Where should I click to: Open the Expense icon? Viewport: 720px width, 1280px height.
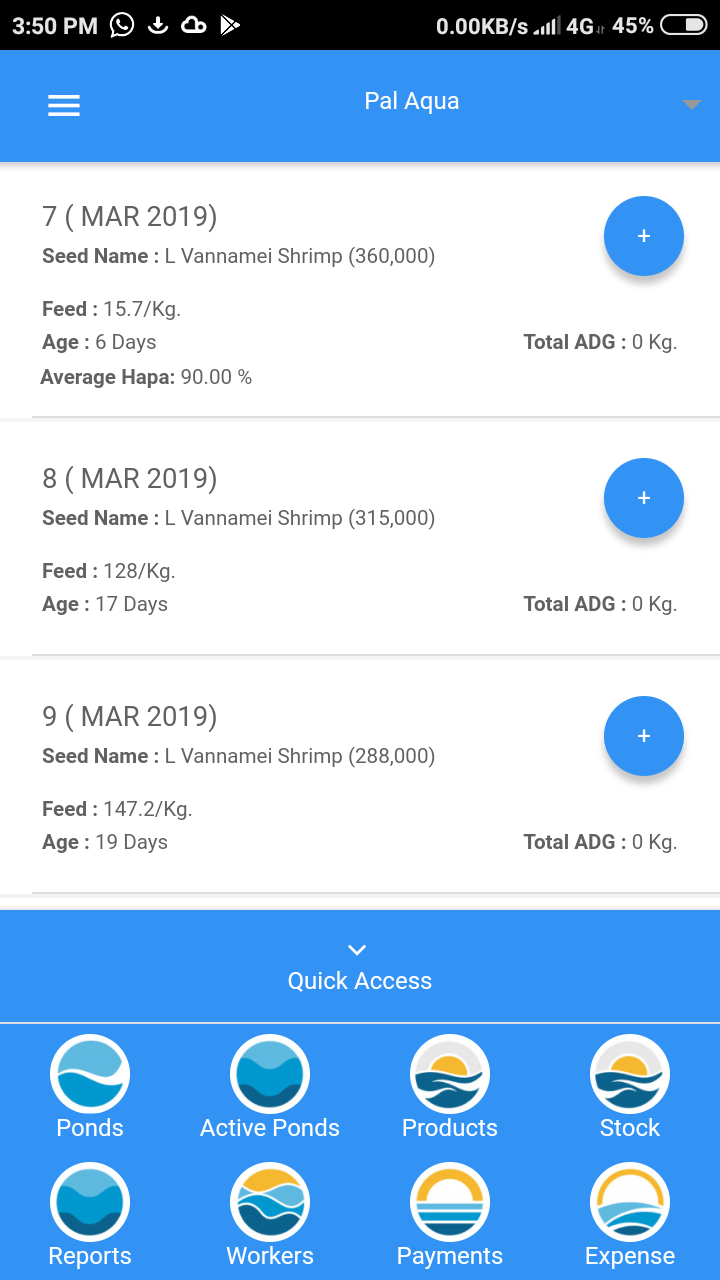(630, 1202)
